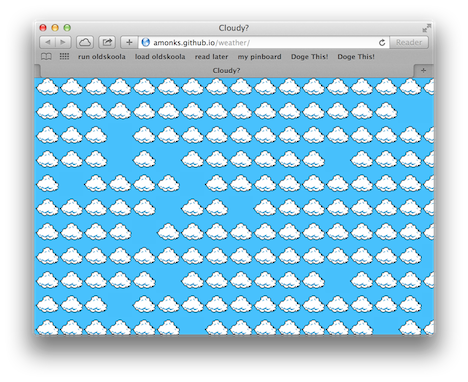Click the first Doge This! bookmark
Screen dimensions: 468x382
click(309, 57)
